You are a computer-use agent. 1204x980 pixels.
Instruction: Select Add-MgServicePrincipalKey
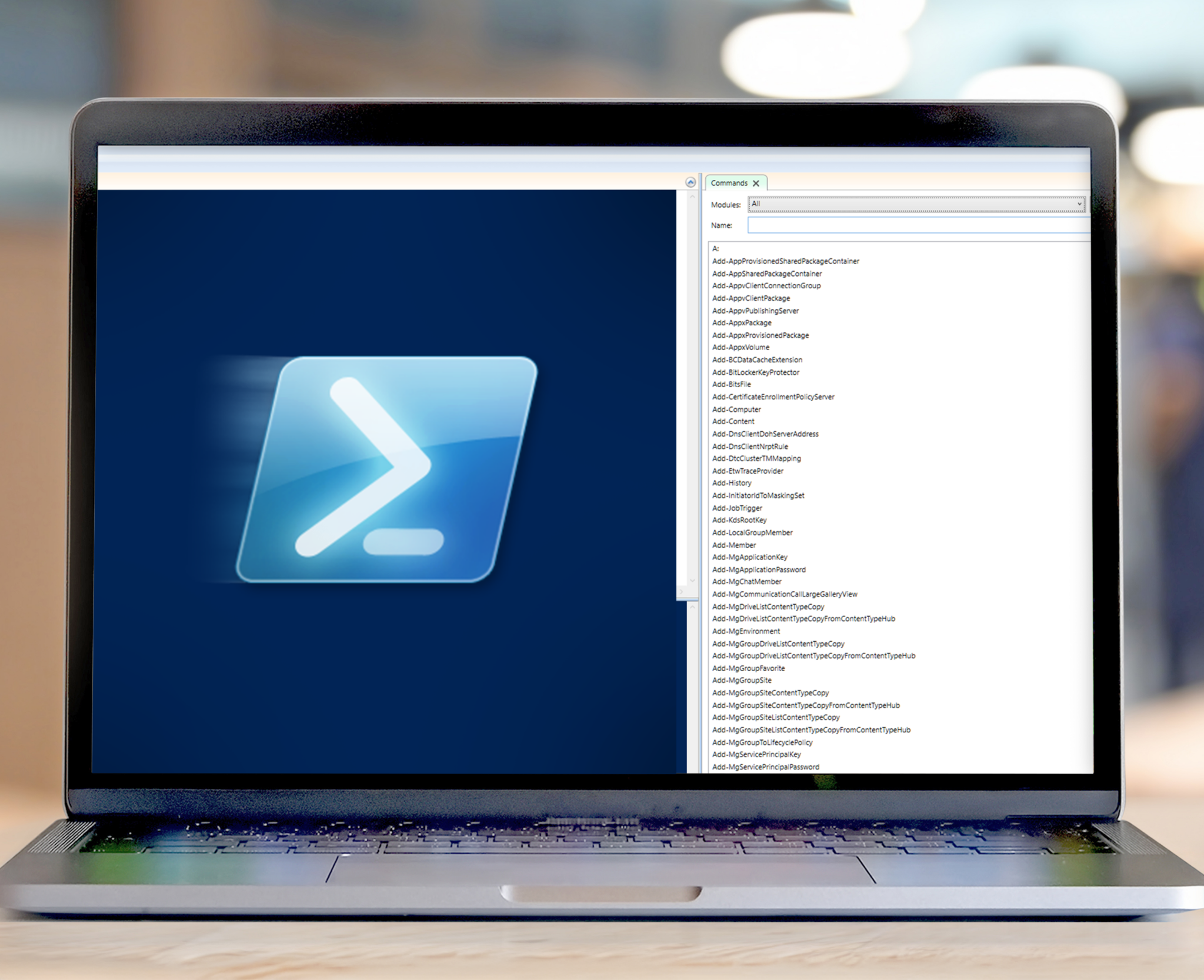[x=756, y=755]
